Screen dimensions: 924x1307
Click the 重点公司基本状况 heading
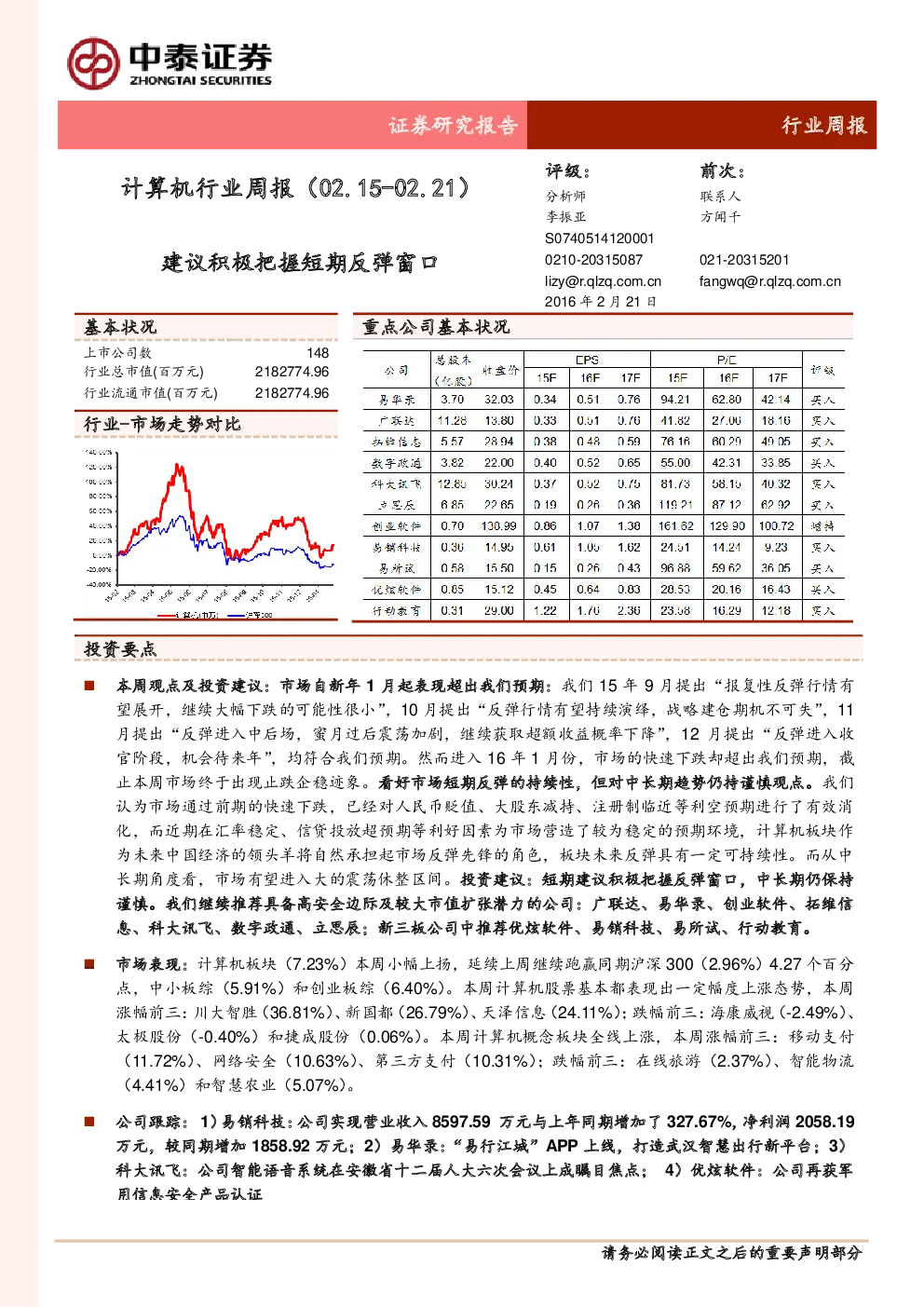(436, 327)
